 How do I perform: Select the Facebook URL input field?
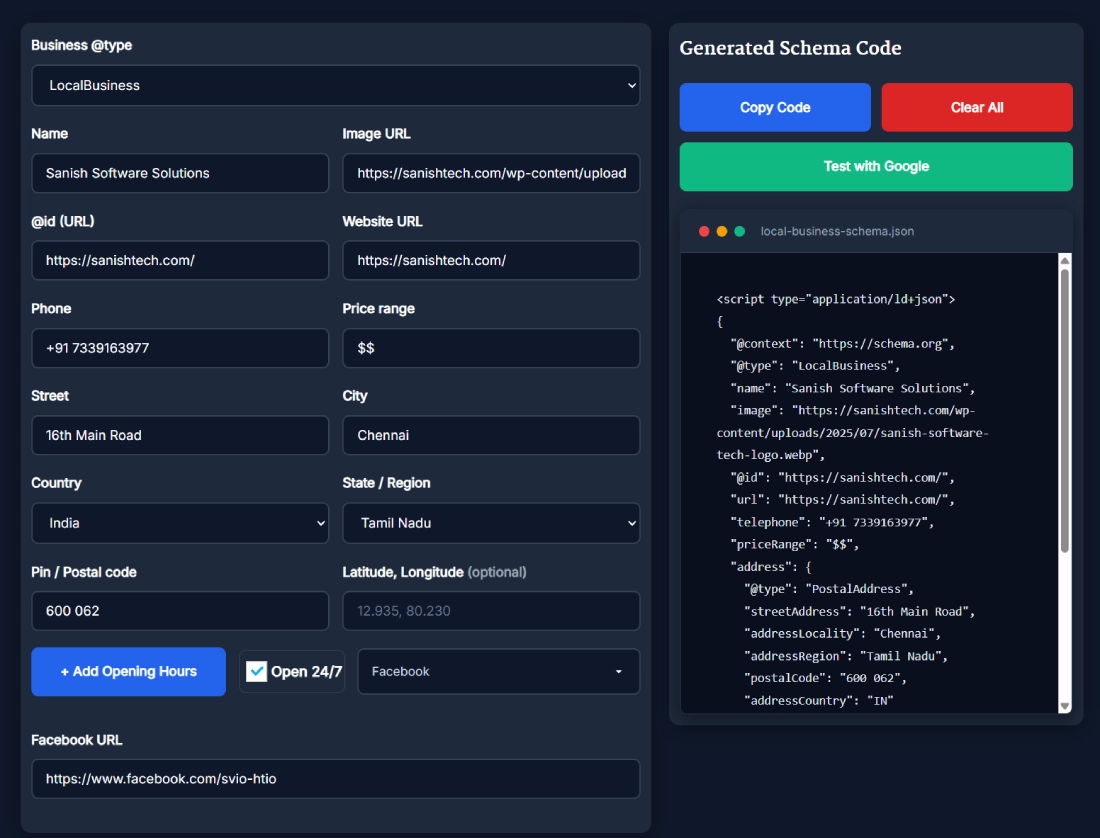tap(336, 779)
